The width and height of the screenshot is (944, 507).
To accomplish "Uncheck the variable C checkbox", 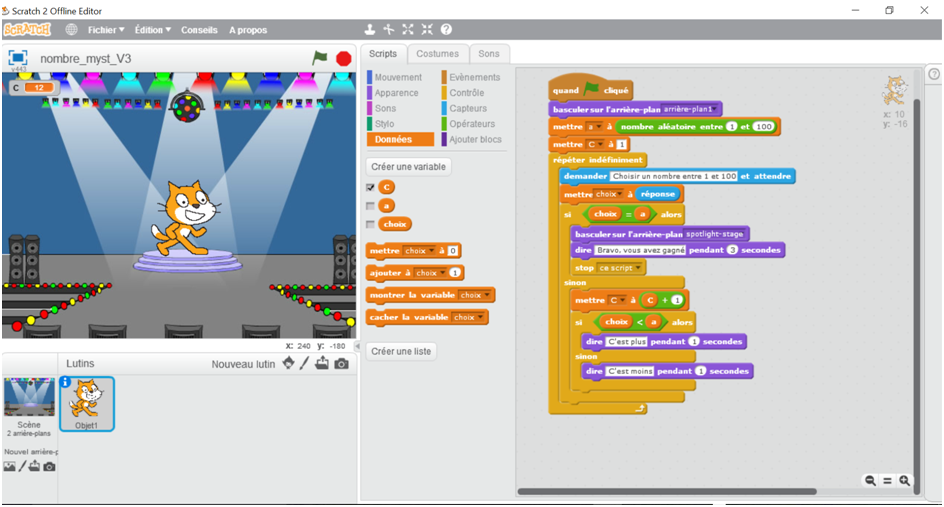I will coord(371,187).
